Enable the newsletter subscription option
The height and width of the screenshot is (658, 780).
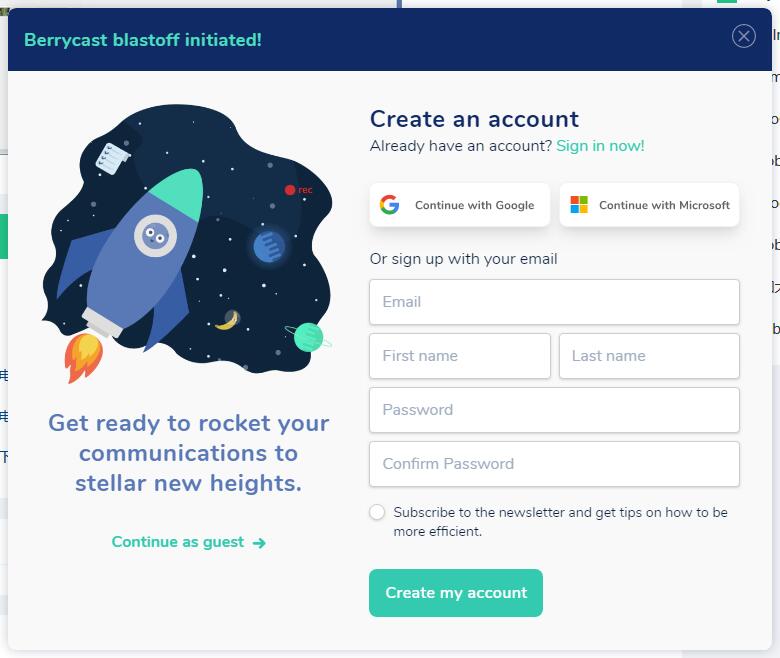tap(377, 512)
